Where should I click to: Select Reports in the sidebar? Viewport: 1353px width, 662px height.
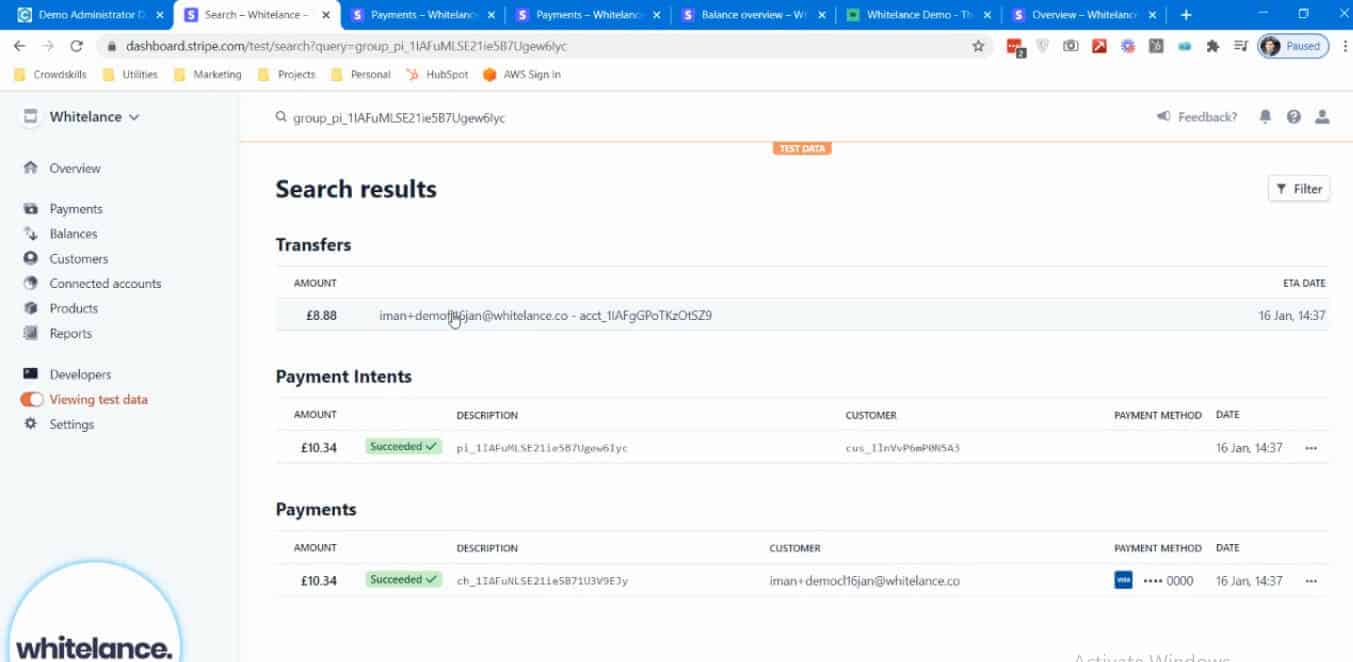(x=70, y=334)
